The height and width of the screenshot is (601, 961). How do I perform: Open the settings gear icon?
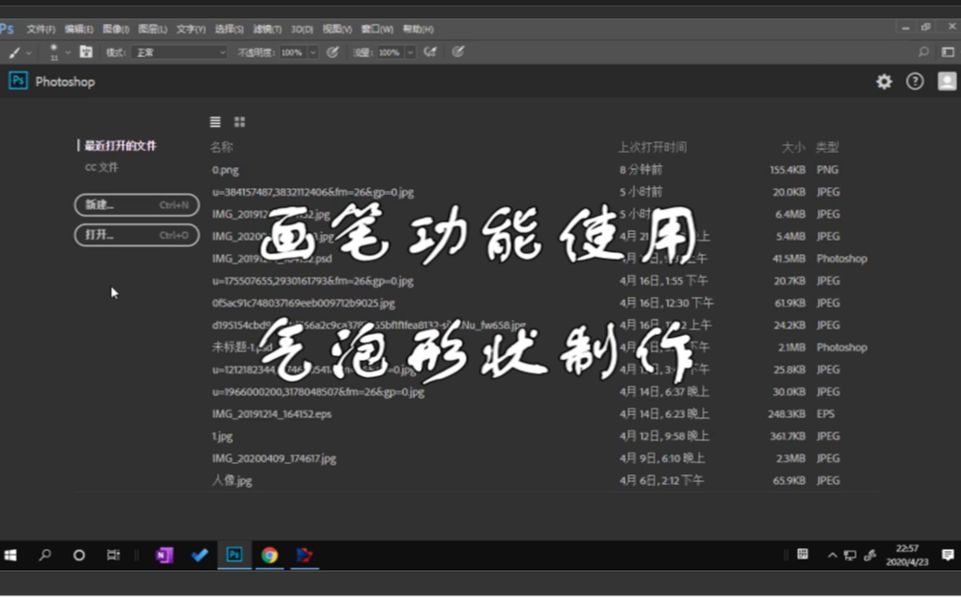click(x=883, y=82)
